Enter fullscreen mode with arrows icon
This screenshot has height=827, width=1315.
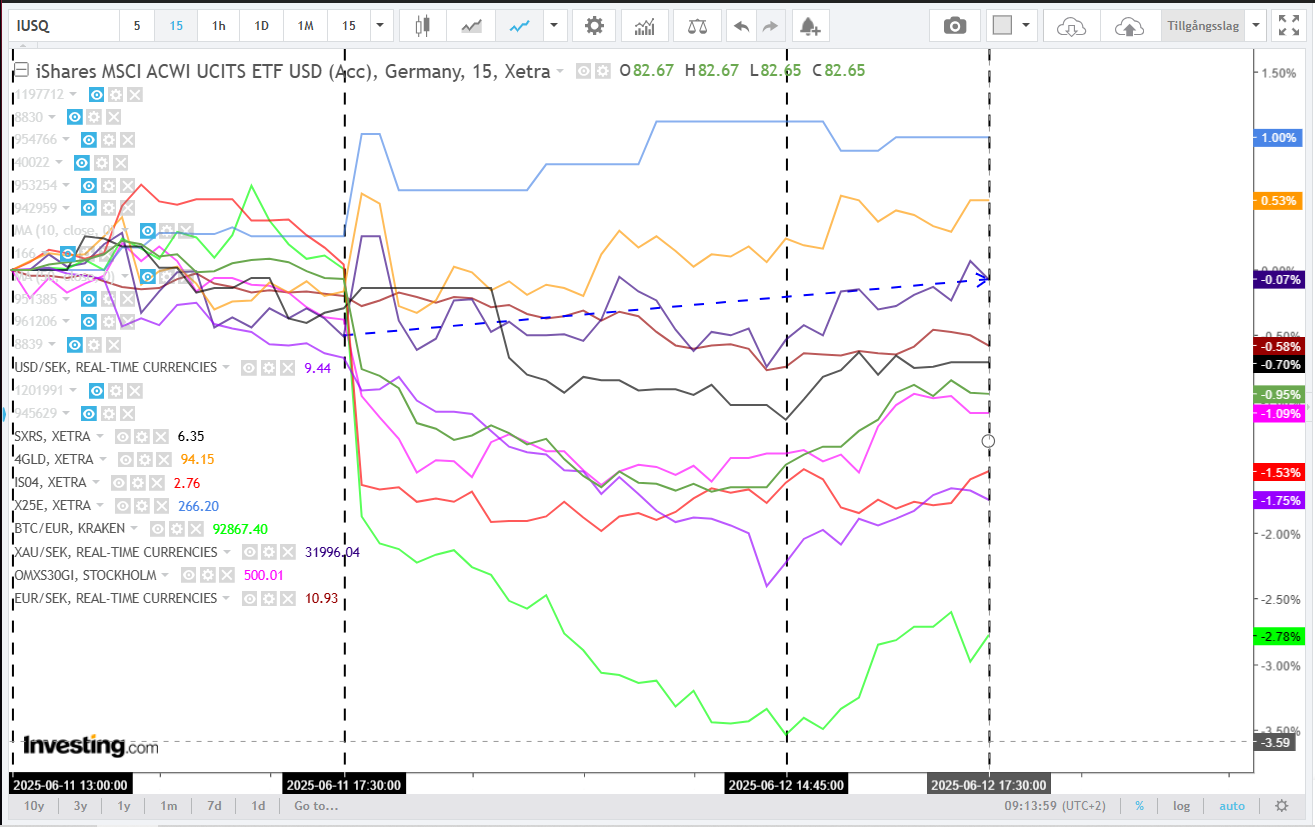1288,26
